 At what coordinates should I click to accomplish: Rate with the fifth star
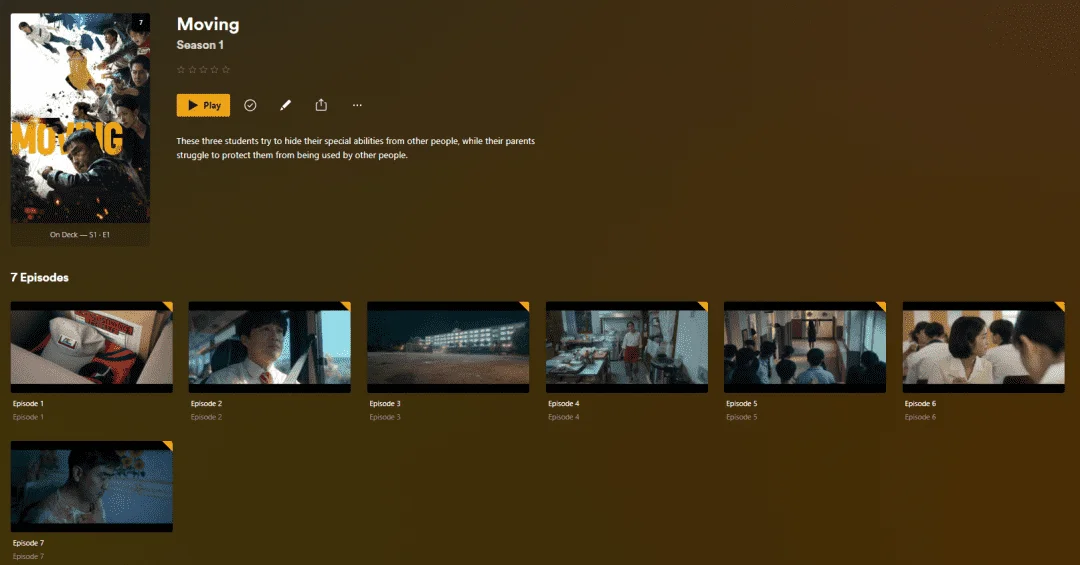tap(225, 70)
